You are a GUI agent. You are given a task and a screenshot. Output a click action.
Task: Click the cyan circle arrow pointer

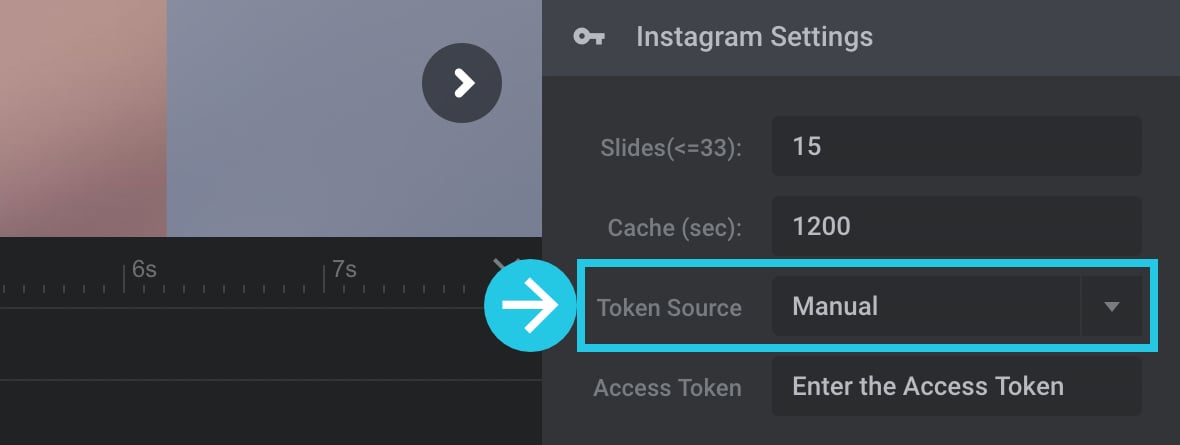pyautogui.click(x=531, y=305)
